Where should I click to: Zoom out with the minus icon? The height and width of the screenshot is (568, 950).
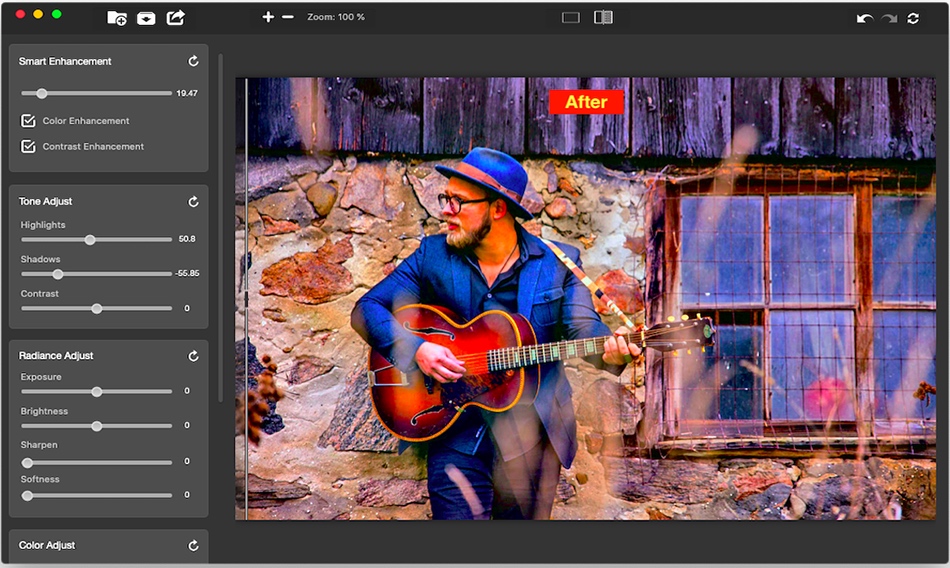[x=288, y=17]
